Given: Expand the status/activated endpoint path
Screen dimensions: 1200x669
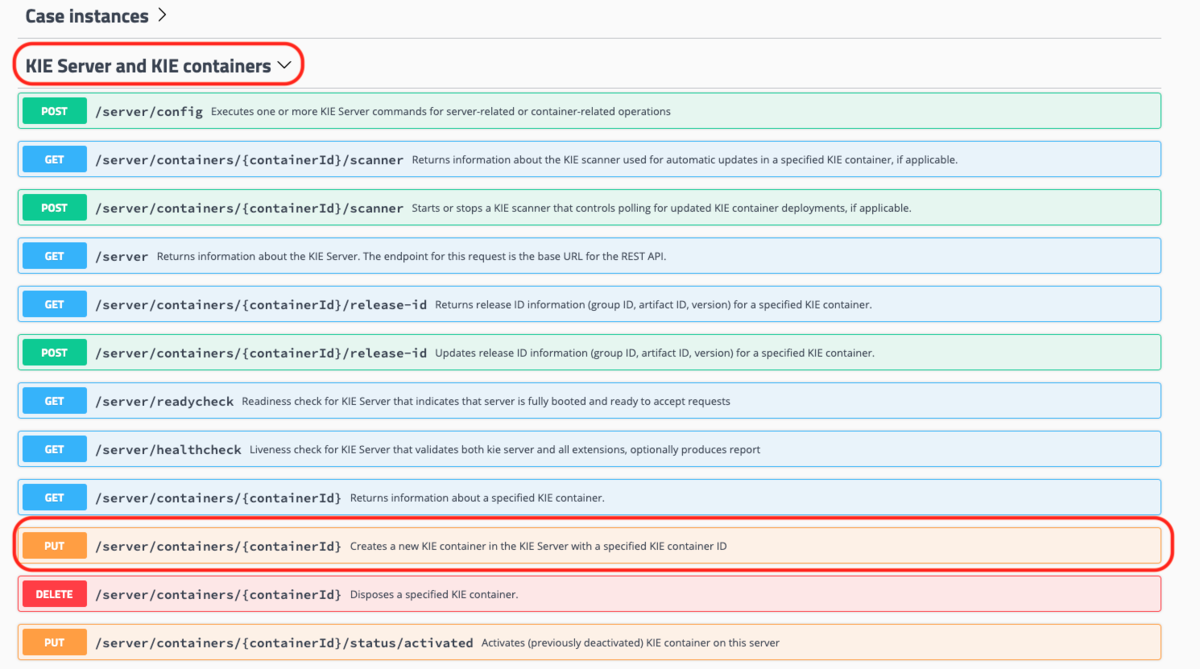Looking at the screenshot, I should [284, 643].
